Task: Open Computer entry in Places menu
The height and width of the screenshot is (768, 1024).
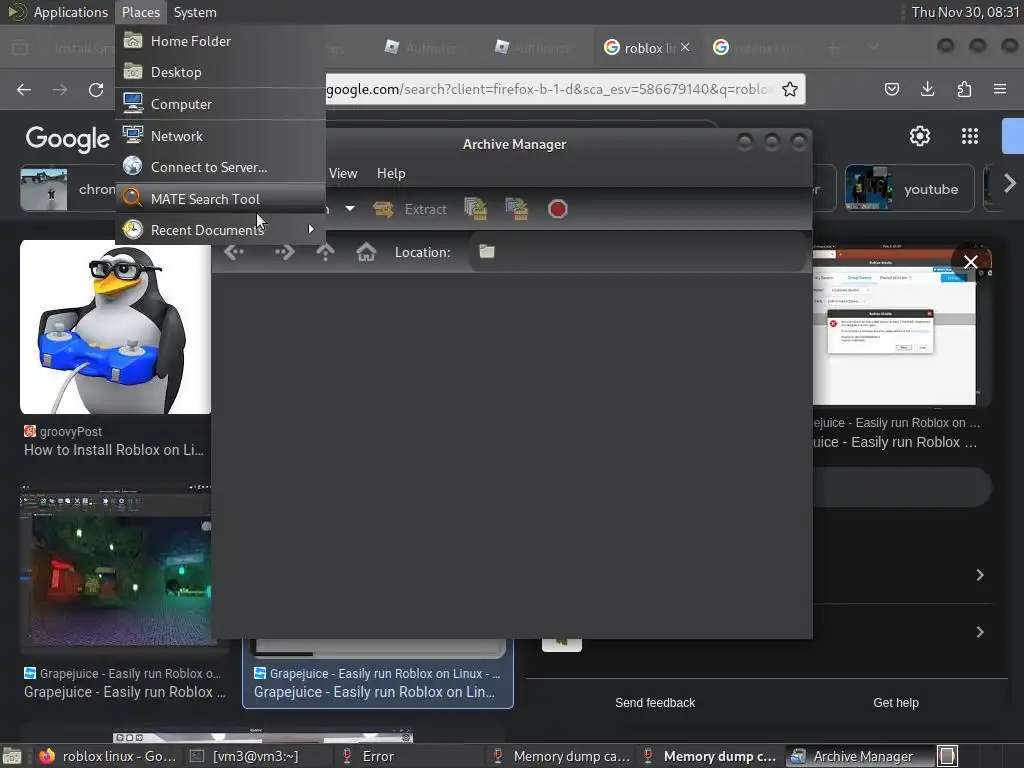Action: [220, 104]
